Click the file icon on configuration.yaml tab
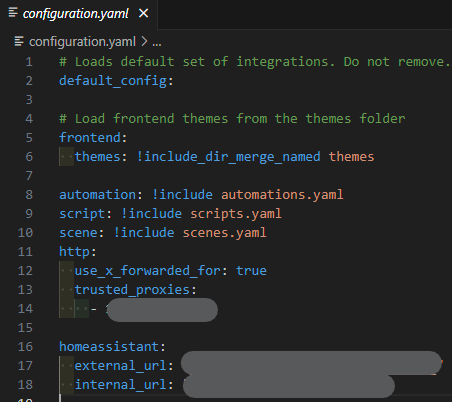The height and width of the screenshot is (402, 452). (x=13, y=13)
